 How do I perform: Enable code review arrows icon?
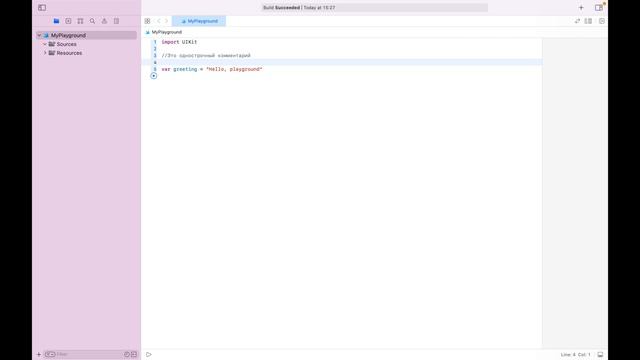tap(577, 21)
